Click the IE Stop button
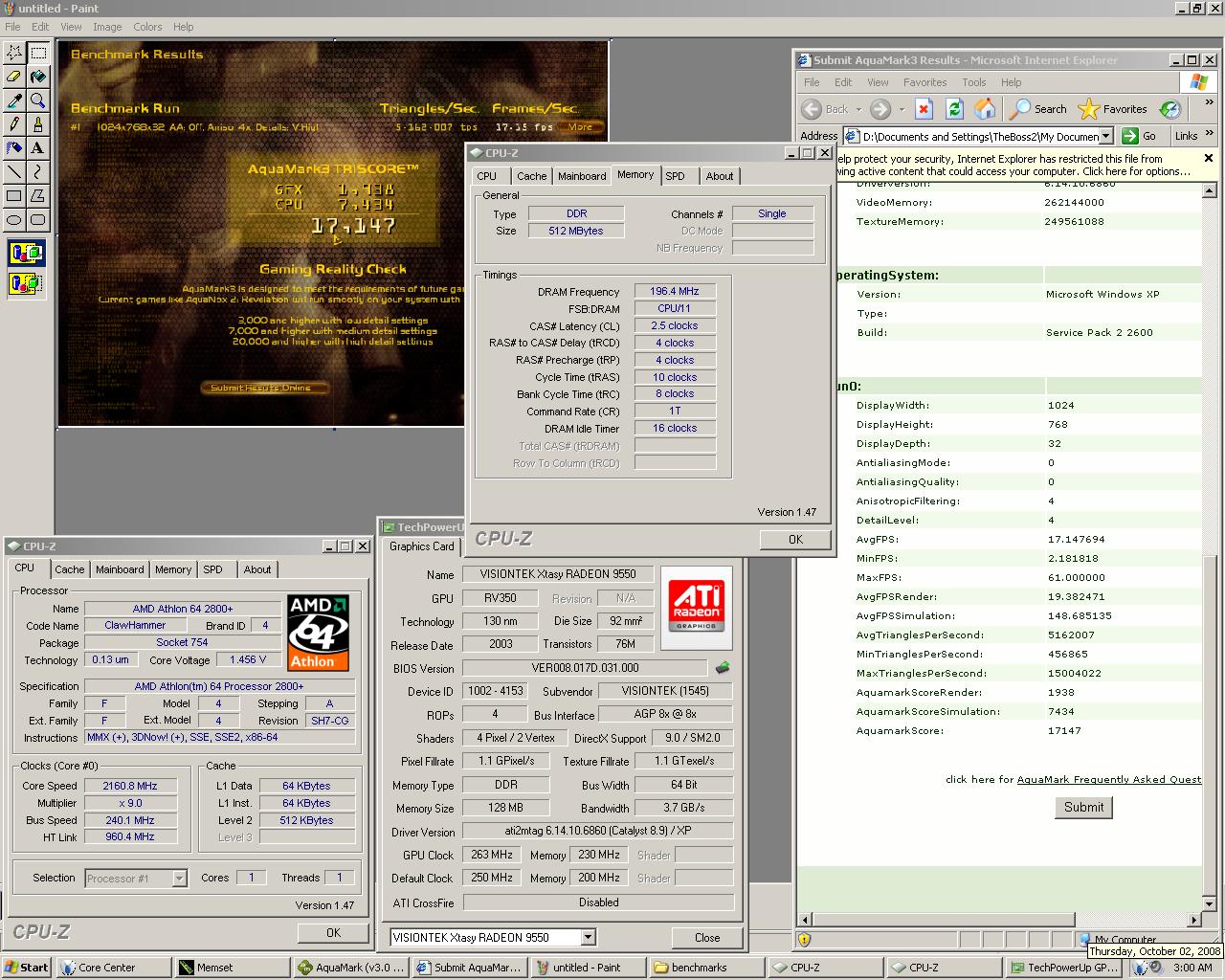Image resolution: width=1225 pixels, height=980 pixels. click(924, 109)
